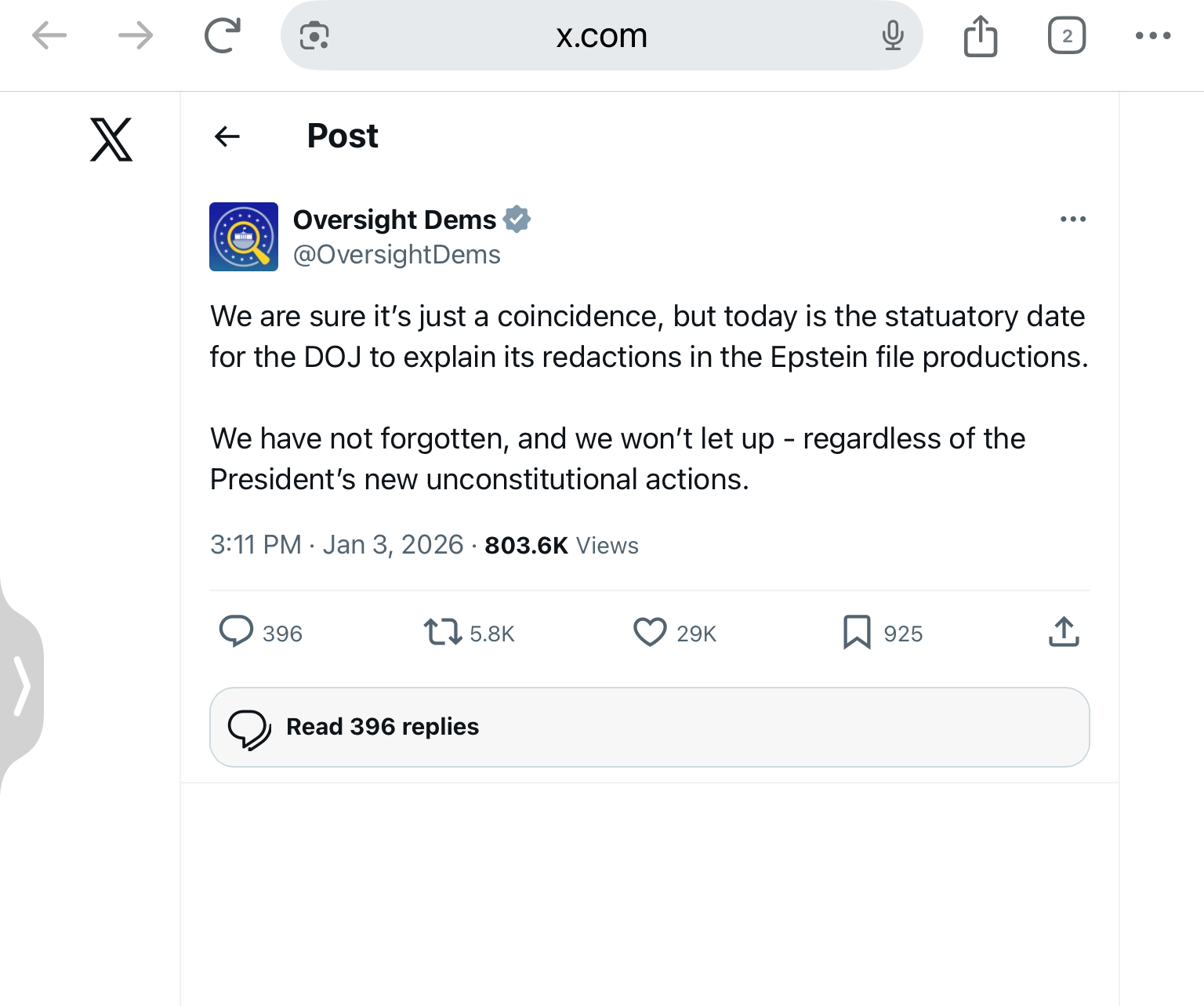Click Read 396 replies button
This screenshot has width=1204, height=1006.
tap(649, 727)
